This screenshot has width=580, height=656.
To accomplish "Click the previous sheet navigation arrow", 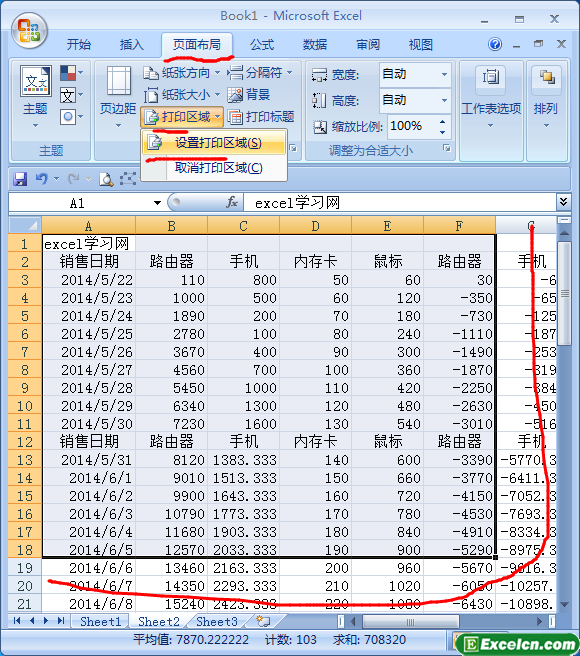I will click(x=32, y=621).
